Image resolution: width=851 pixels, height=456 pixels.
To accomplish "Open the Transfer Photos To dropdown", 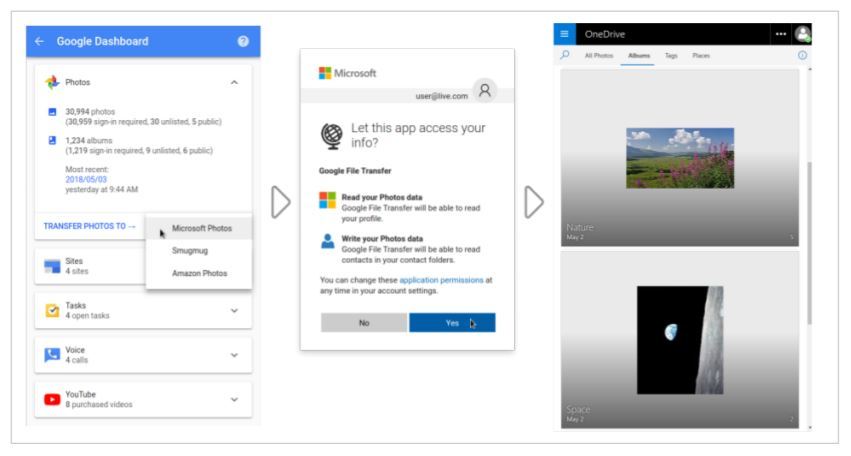I will point(90,226).
